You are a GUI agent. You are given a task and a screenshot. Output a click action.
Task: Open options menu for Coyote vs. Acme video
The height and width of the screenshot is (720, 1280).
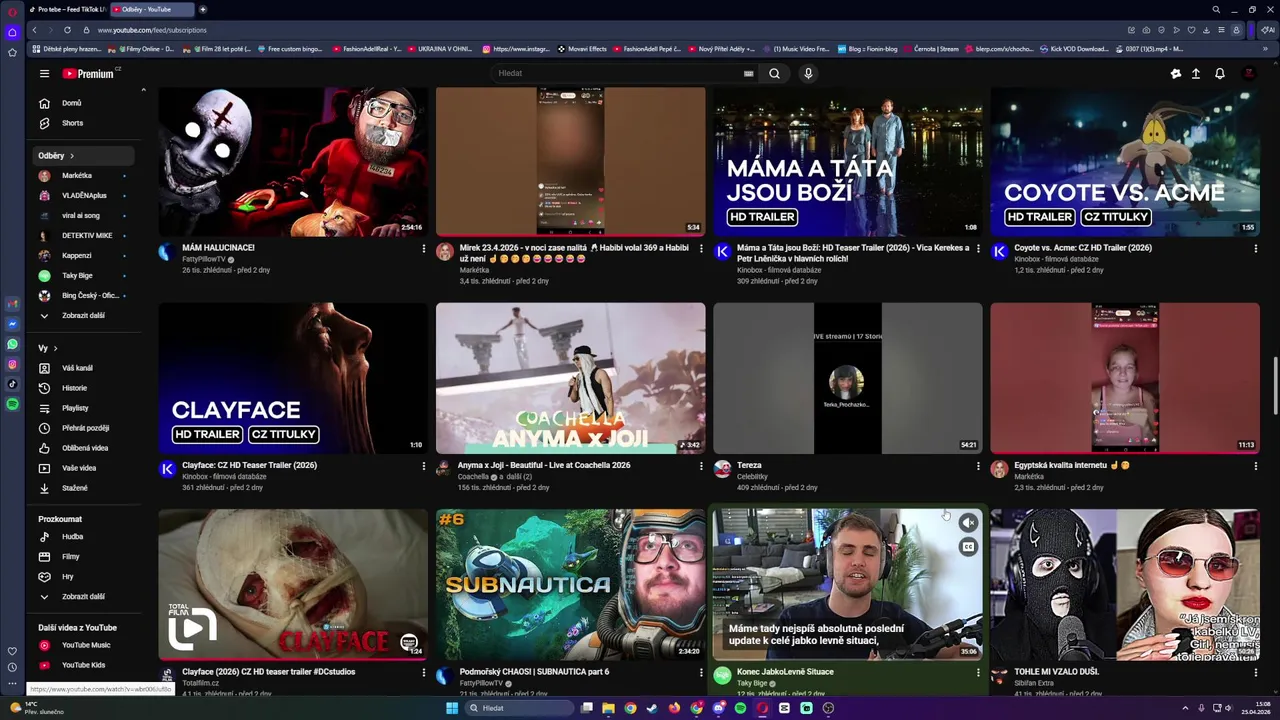[x=1255, y=249]
